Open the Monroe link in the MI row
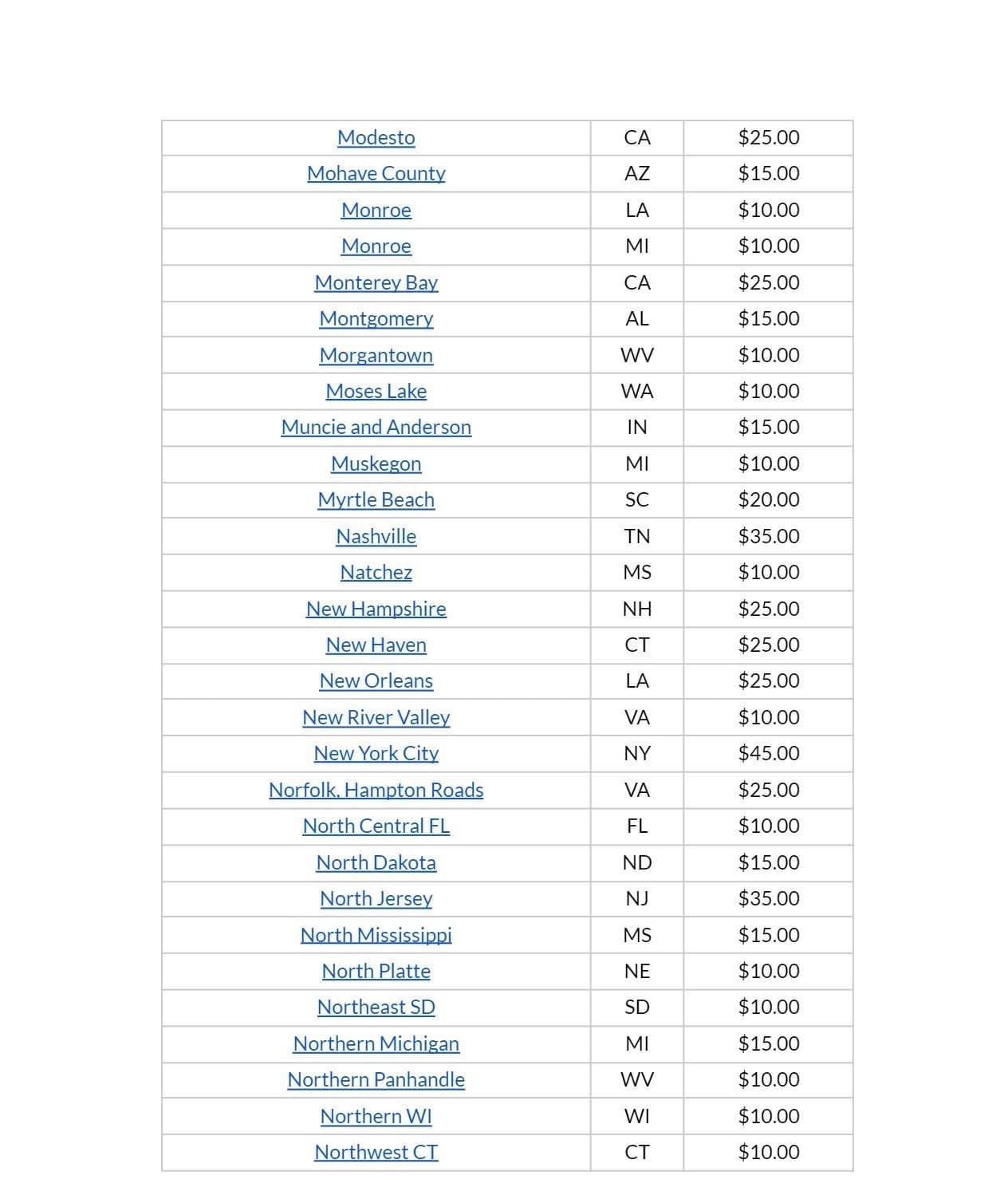This screenshot has width=1008, height=1203. coord(376,246)
